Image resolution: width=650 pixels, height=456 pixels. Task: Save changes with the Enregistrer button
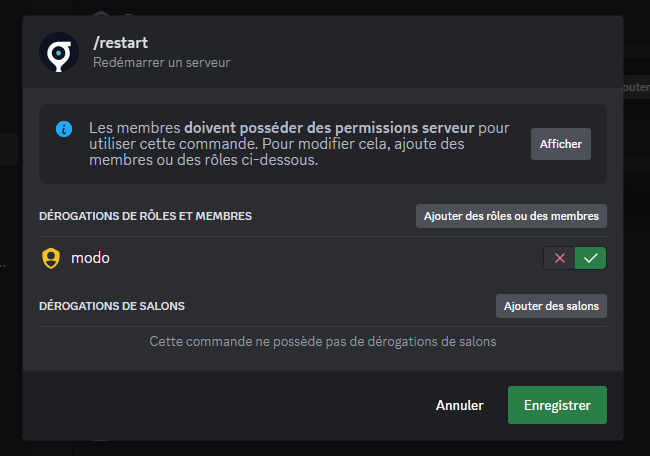557,405
